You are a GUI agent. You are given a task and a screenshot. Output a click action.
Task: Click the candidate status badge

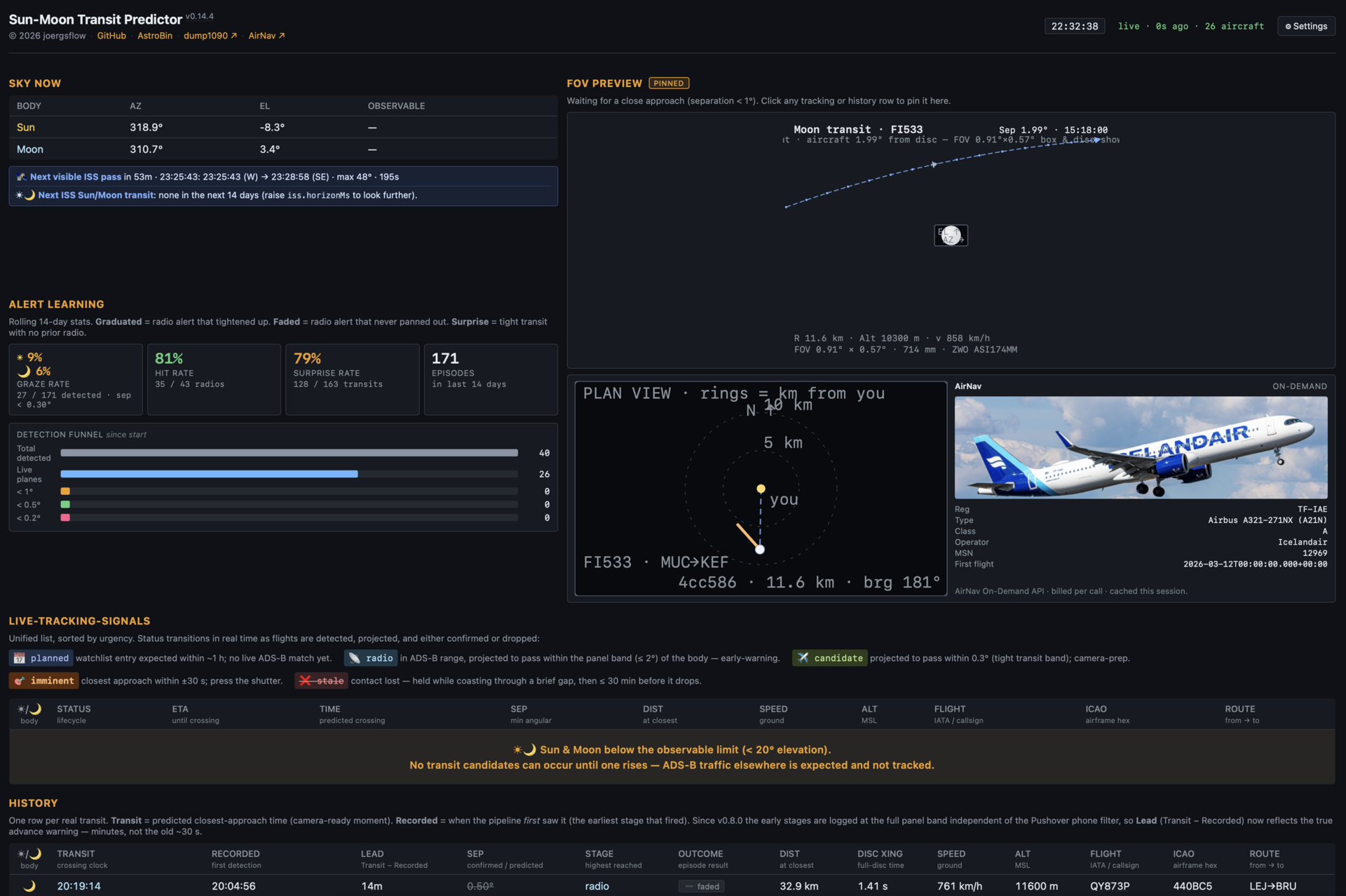pos(830,658)
